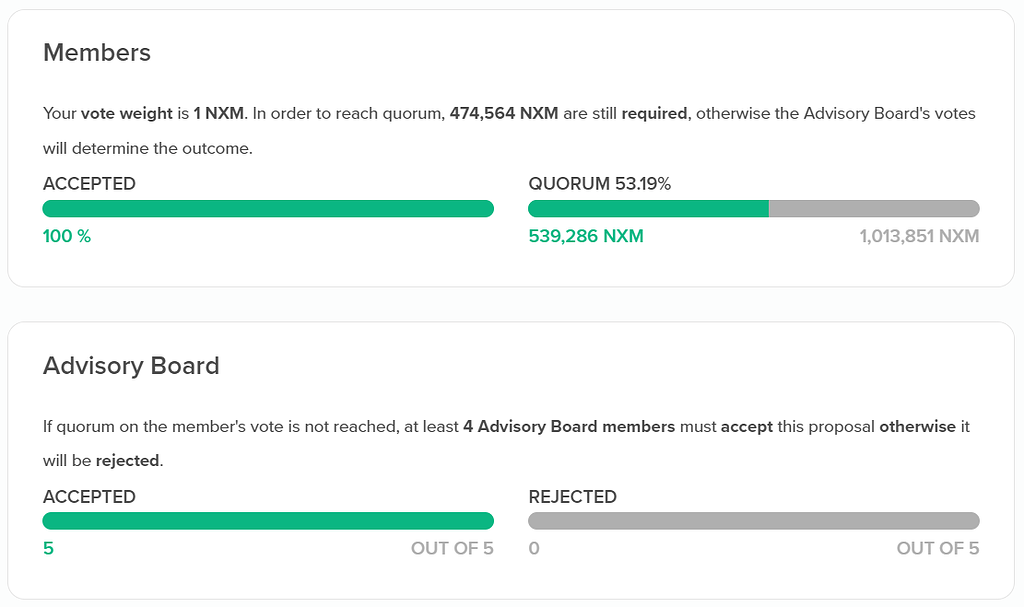Click the accepted count "5"
Image resolution: width=1024 pixels, height=607 pixels.
(x=48, y=549)
